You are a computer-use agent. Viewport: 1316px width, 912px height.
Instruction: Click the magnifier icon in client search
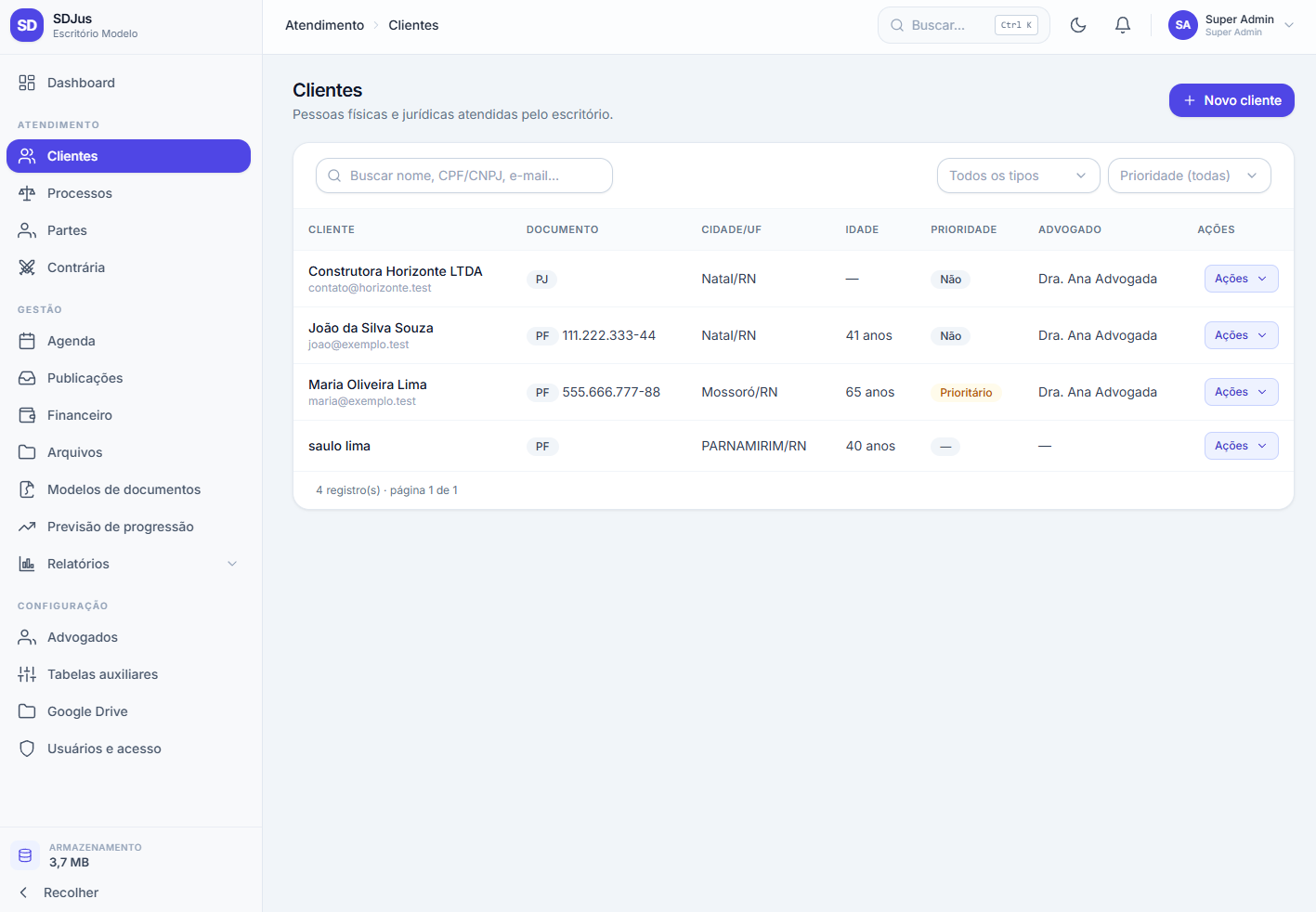(334, 176)
